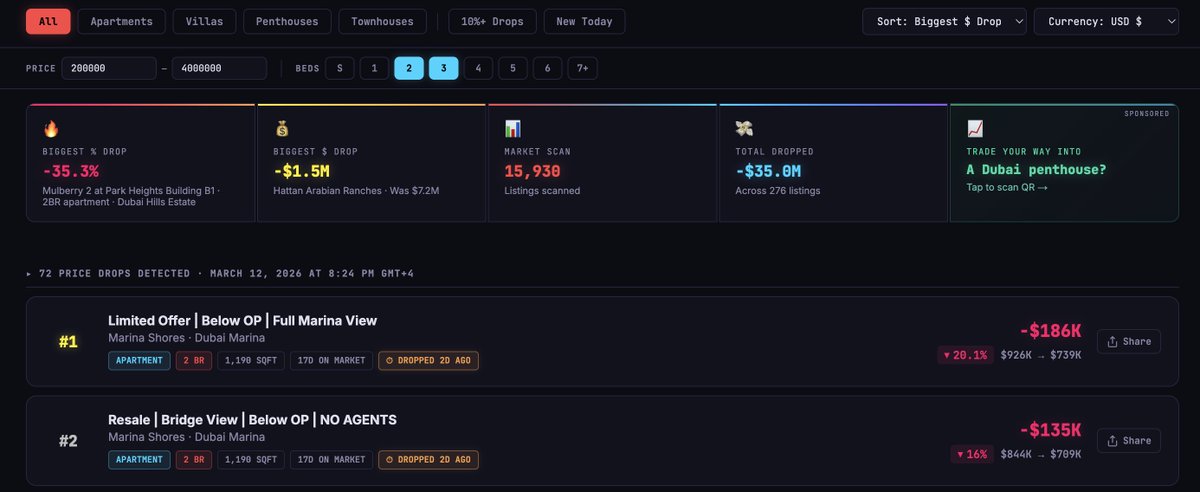Open the 'A Dubai penthouse?' sponsored link
The width and height of the screenshot is (1200, 492).
pos(1037,170)
